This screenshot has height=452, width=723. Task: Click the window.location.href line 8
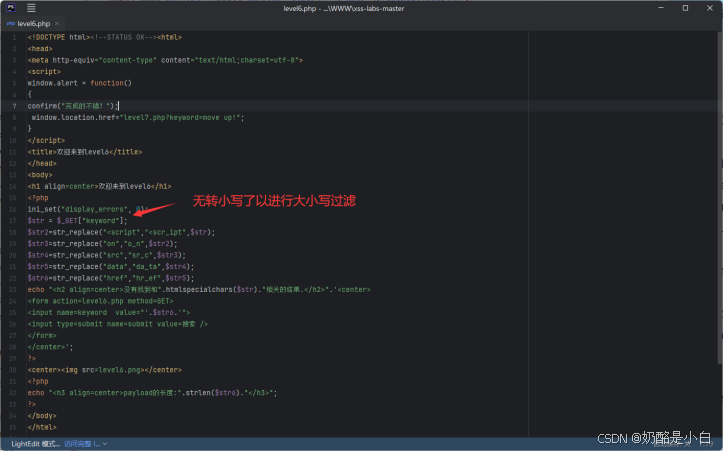[137, 118]
